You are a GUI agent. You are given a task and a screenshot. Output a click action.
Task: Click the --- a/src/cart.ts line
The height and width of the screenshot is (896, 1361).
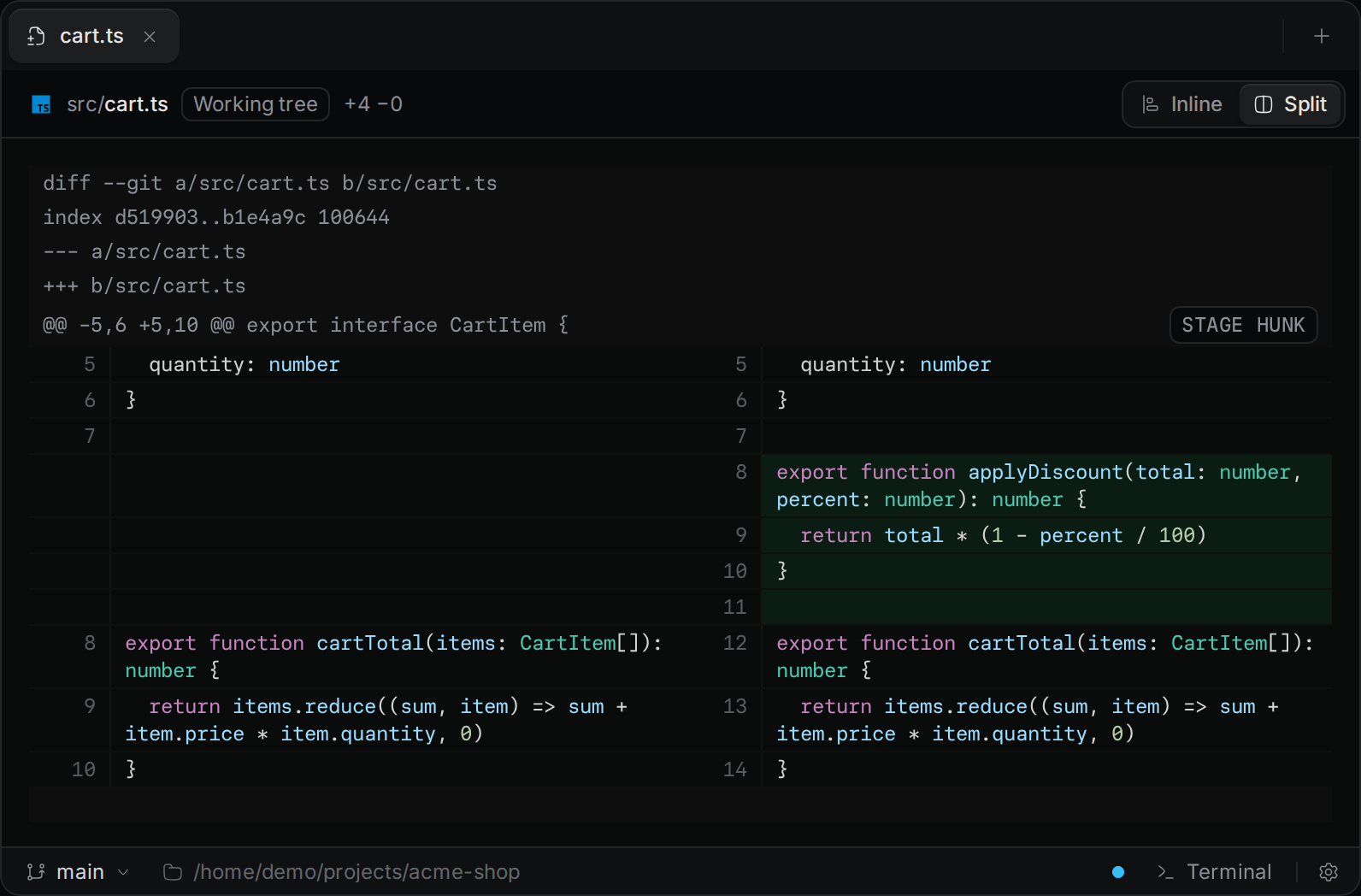point(144,251)
